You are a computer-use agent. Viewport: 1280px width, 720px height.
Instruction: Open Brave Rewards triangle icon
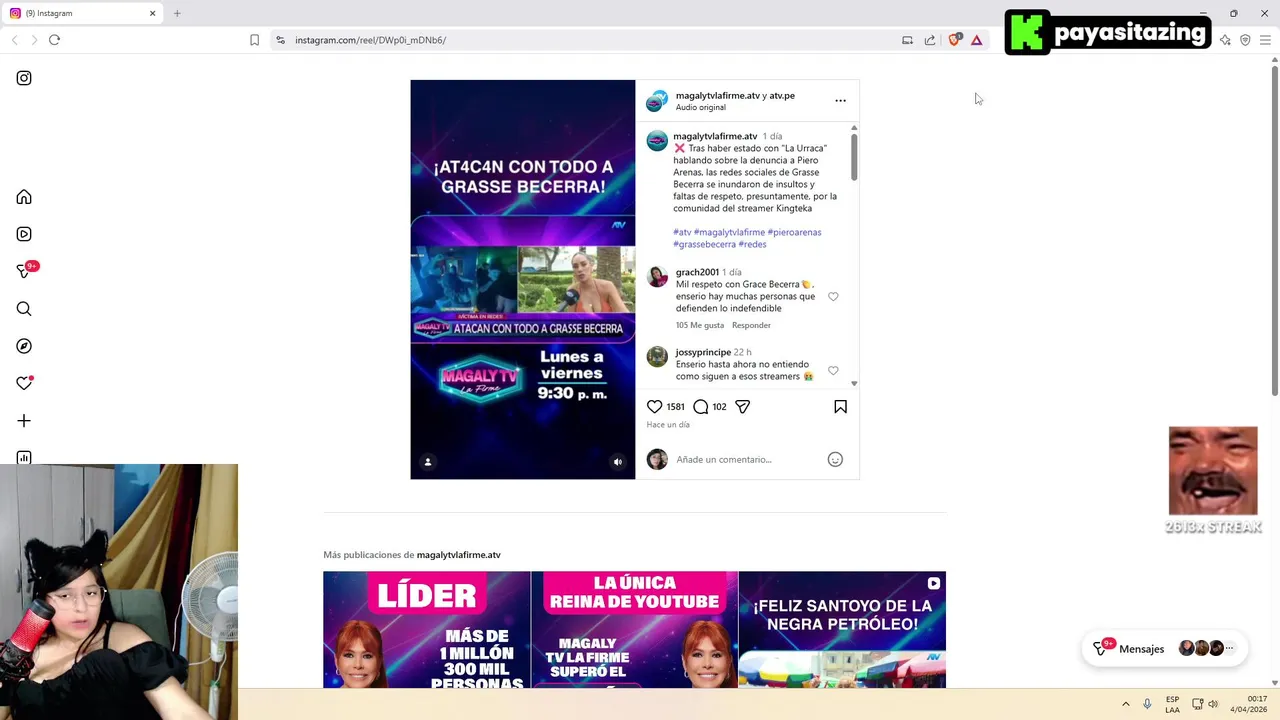[x=977, y=40]
